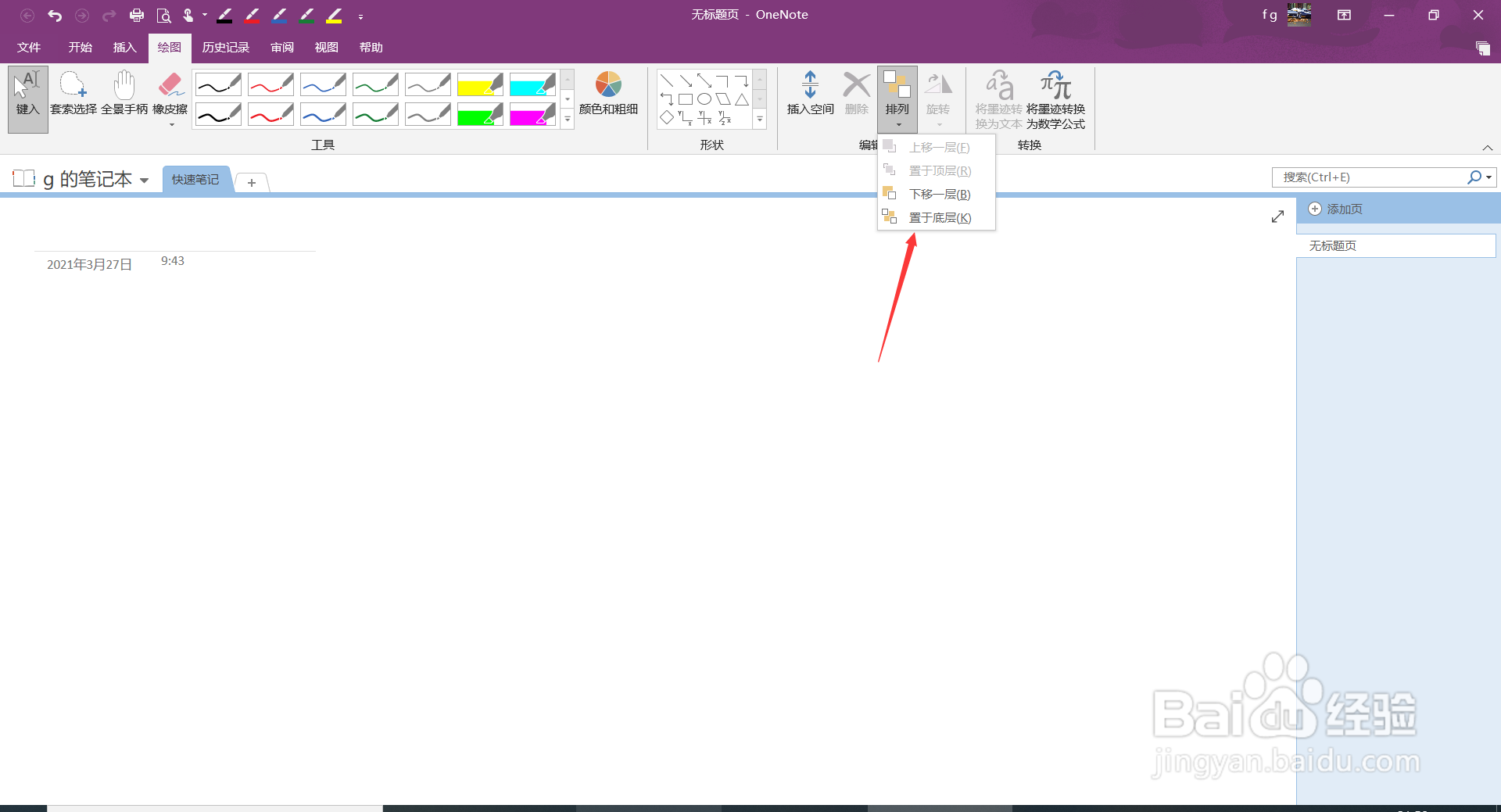
Task: Open the eraser dropdown arrow
Action: 171,125
